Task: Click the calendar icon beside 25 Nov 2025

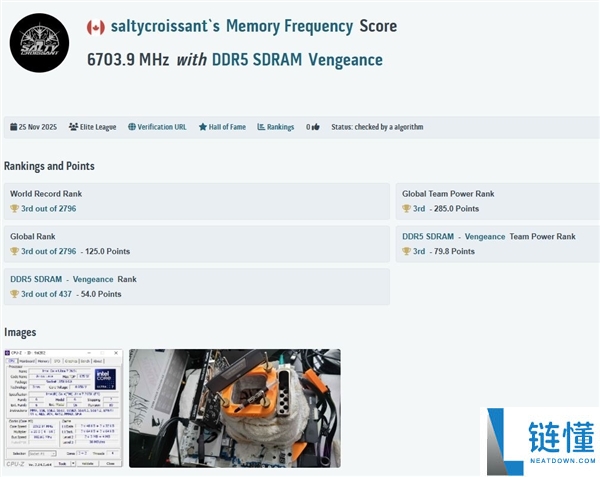Action: tap(13, 127)
